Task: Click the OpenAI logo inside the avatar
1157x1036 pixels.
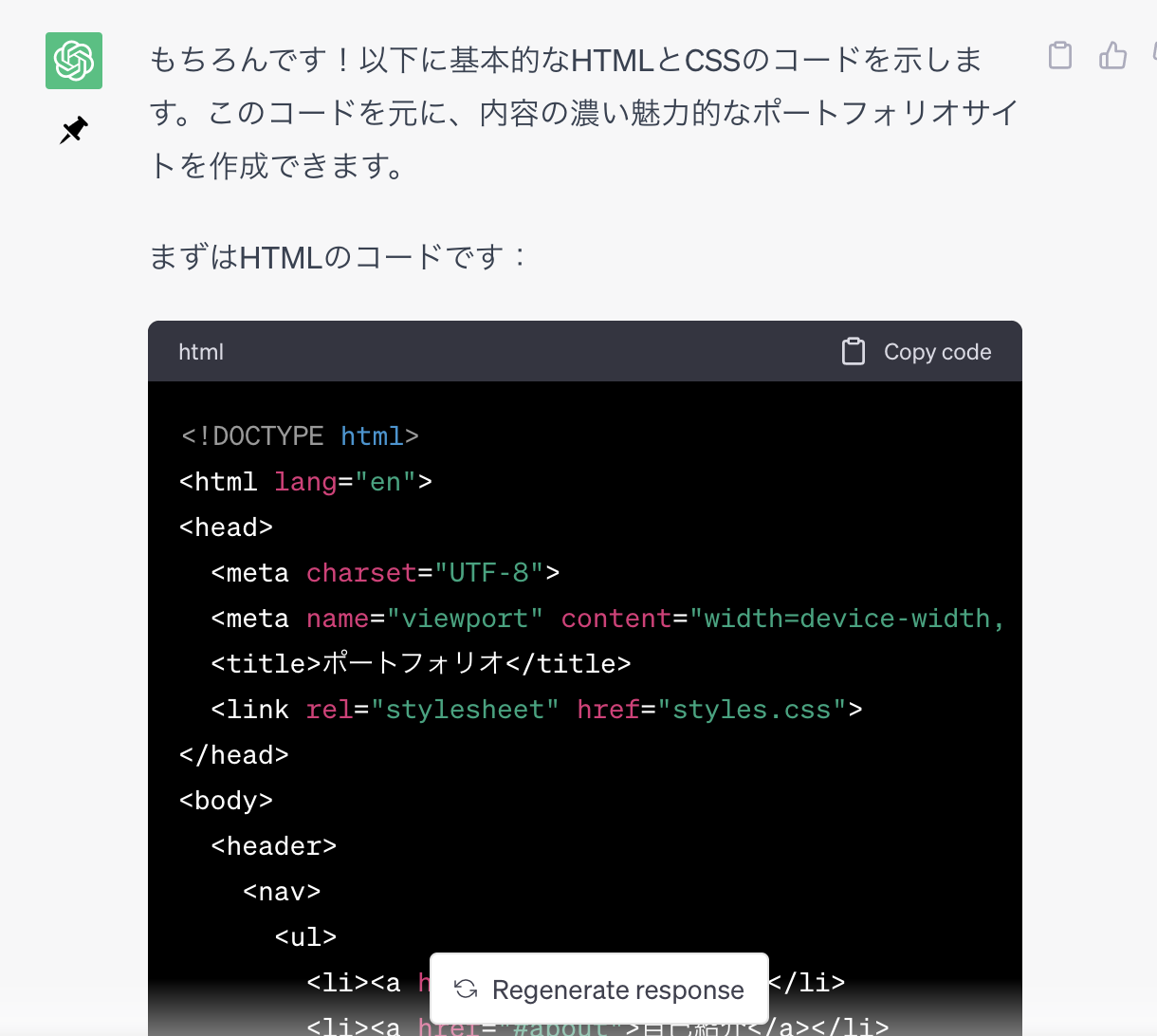Action: pyautogui.click(x=73, y=60)
